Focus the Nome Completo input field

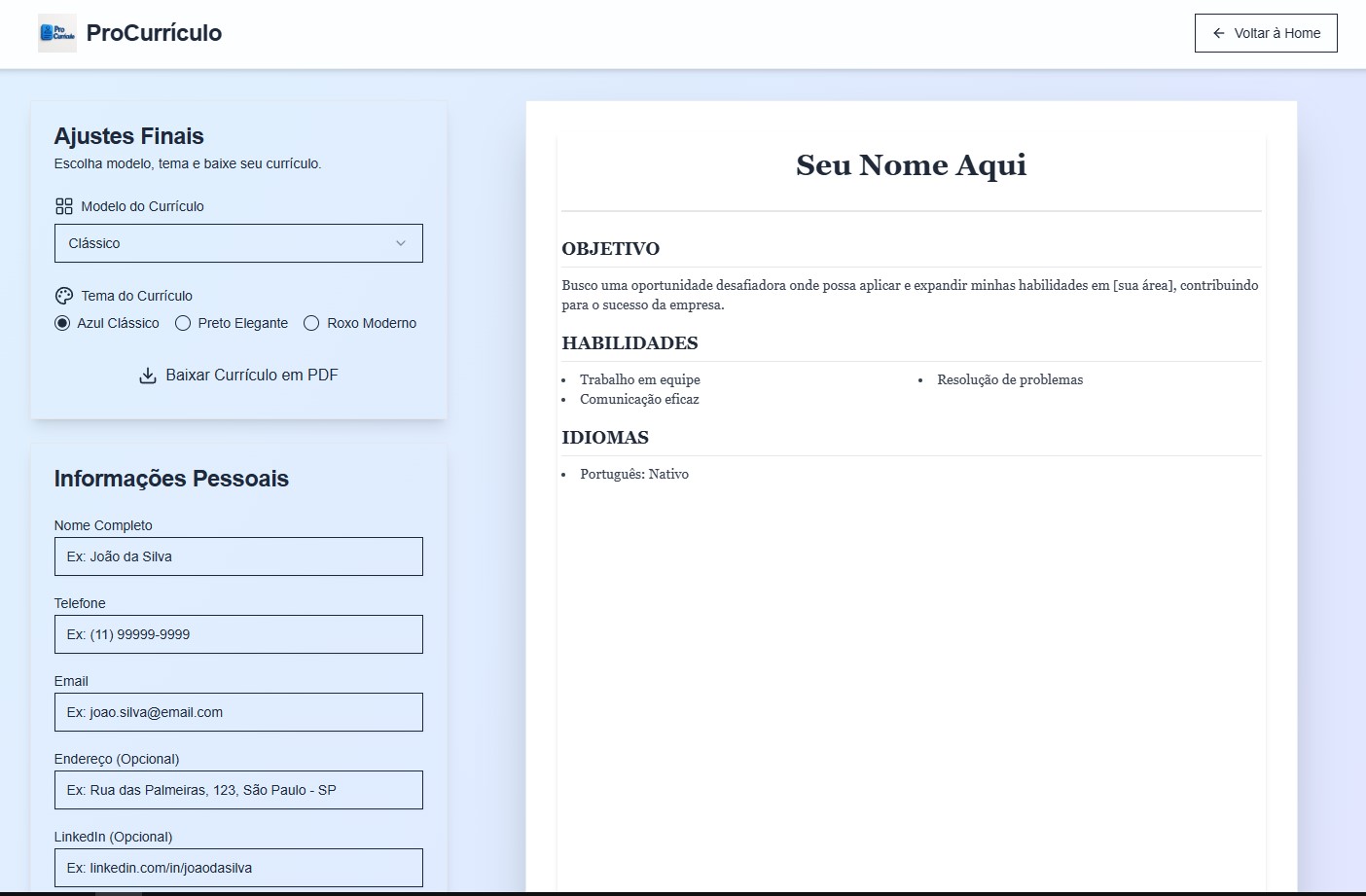coord(237,556)
